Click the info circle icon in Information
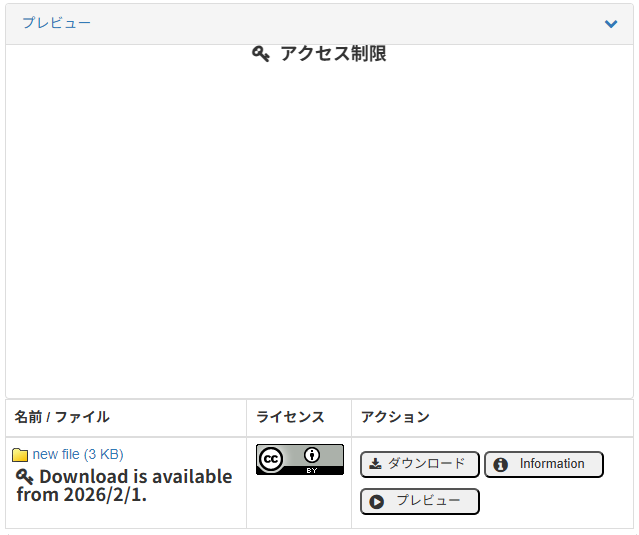Screen dimensions: 639x535 501,465
